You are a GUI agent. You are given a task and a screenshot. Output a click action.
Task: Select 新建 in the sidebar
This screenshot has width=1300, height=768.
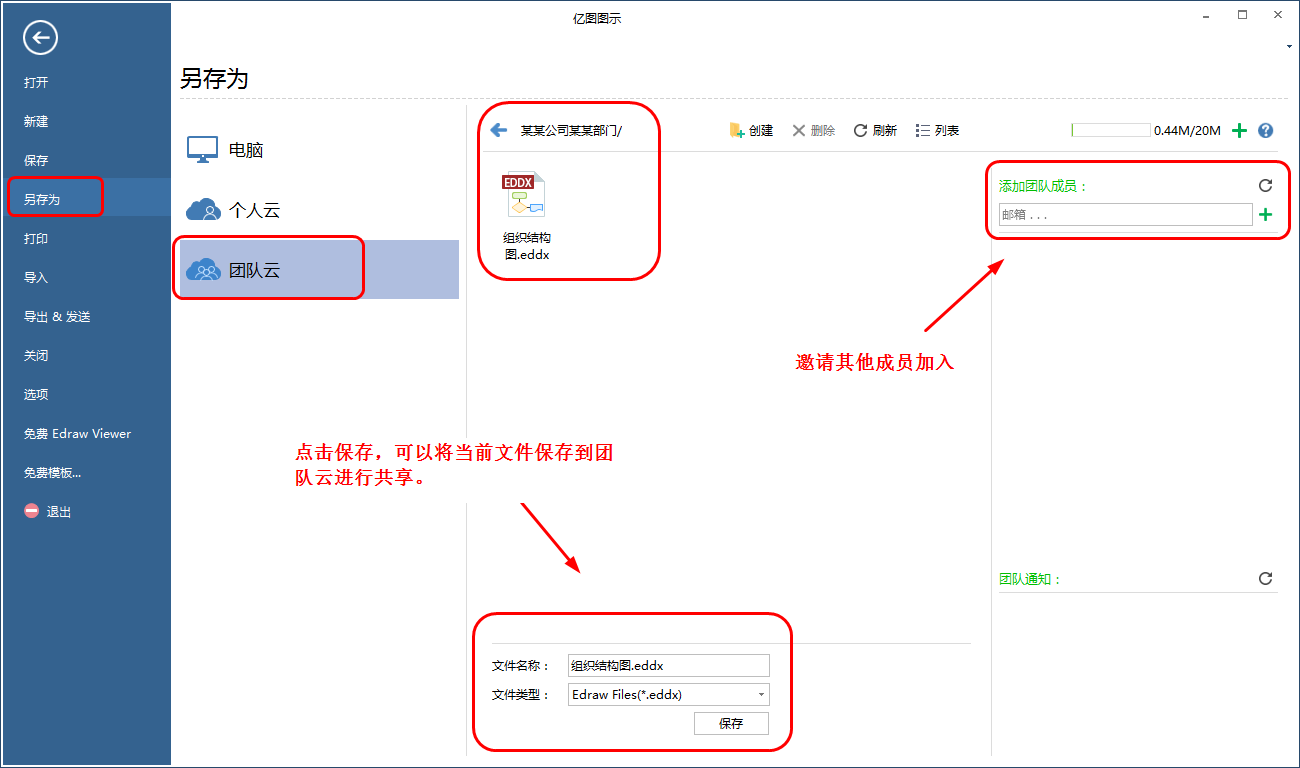tap(36, 121)
